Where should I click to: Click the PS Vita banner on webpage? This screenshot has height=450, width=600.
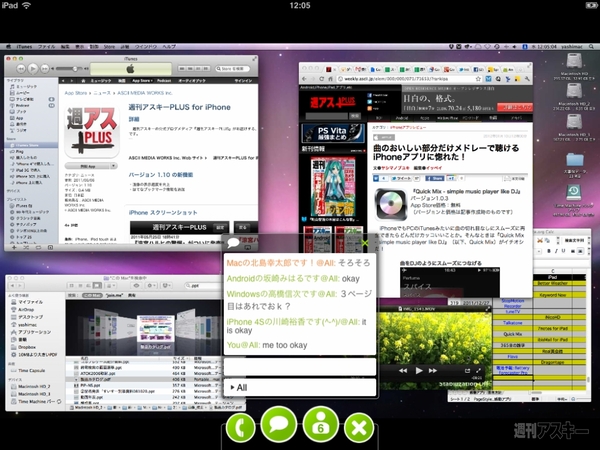click(x=333, y=134)
